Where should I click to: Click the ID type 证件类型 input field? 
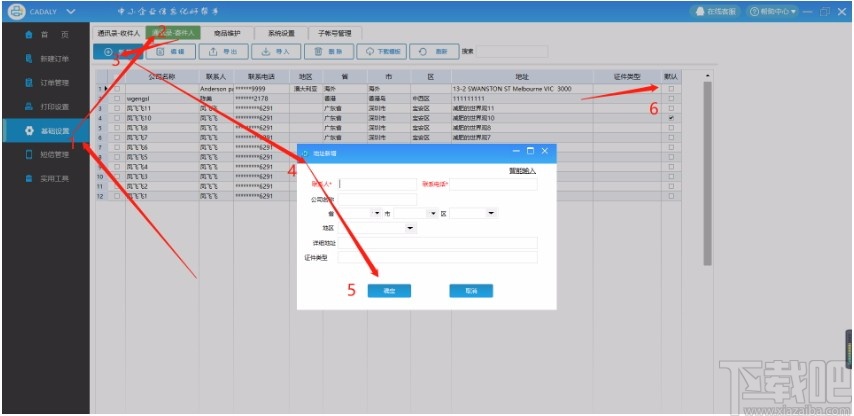tap(437, 257)
